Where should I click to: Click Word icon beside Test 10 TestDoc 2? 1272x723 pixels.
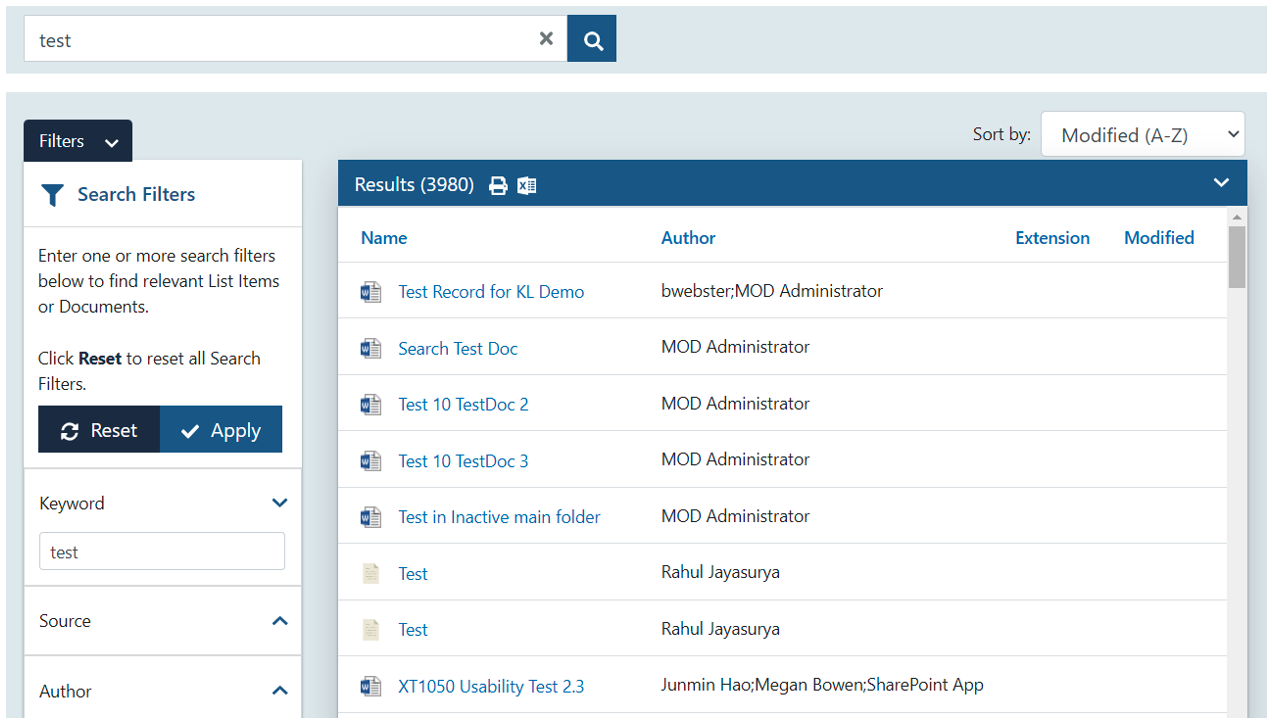(x=371, y=405)
